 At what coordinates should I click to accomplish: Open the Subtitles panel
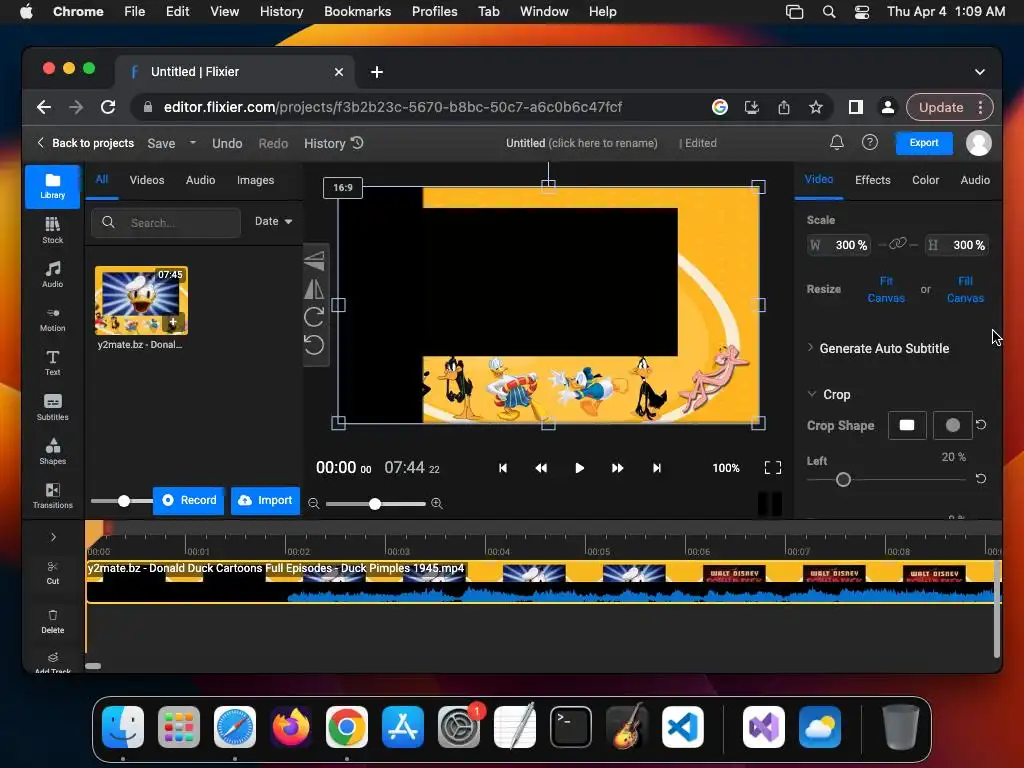pos(52,407)
